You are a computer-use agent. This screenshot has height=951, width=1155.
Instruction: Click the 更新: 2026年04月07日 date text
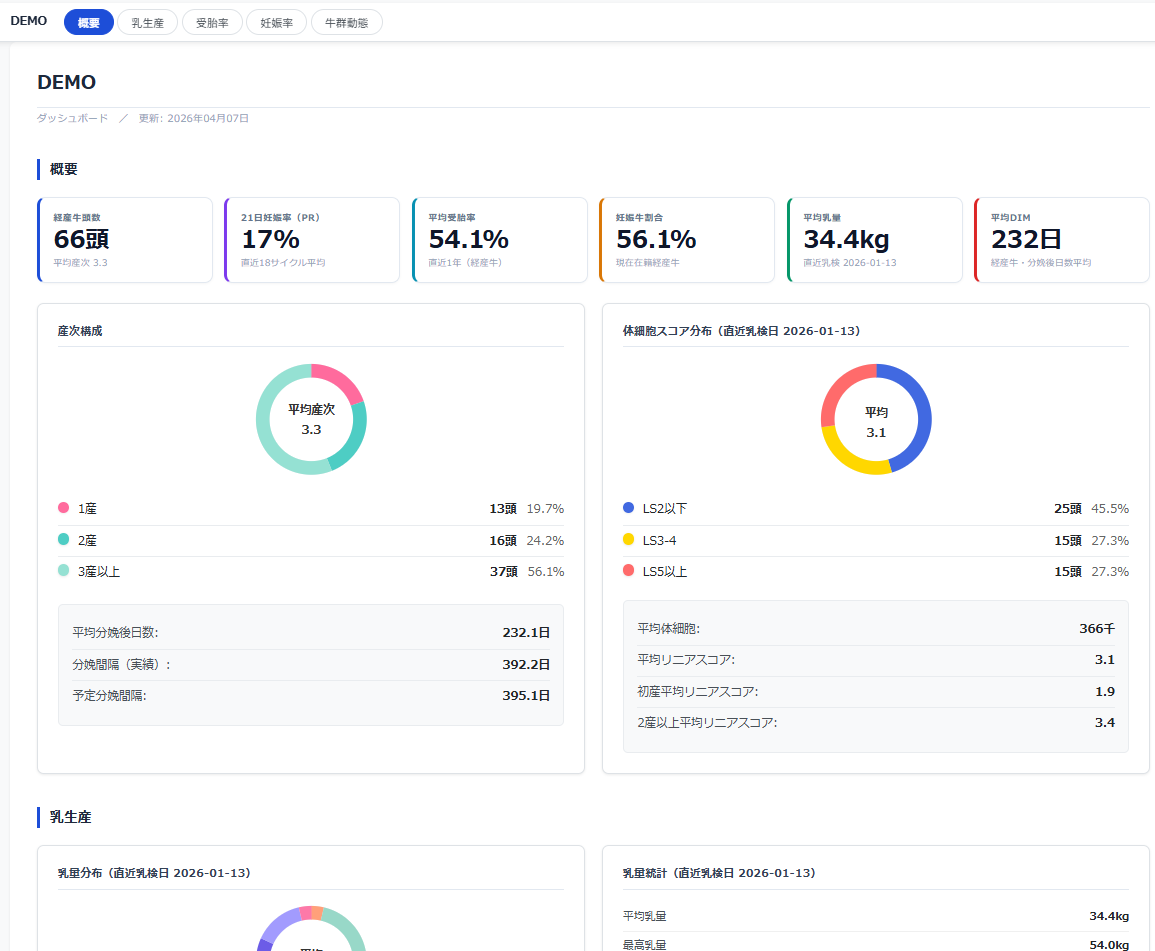[x=194, y=118]
